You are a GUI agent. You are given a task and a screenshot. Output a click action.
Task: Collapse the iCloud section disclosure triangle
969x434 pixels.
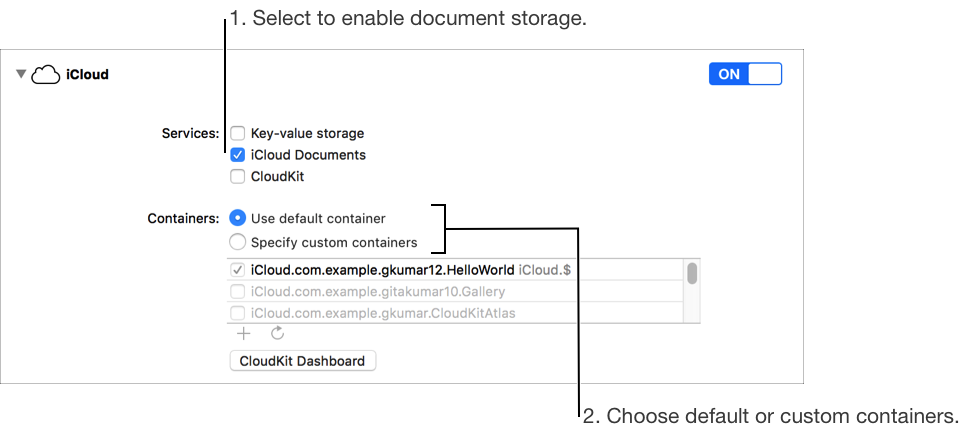(x=21, y=75)
